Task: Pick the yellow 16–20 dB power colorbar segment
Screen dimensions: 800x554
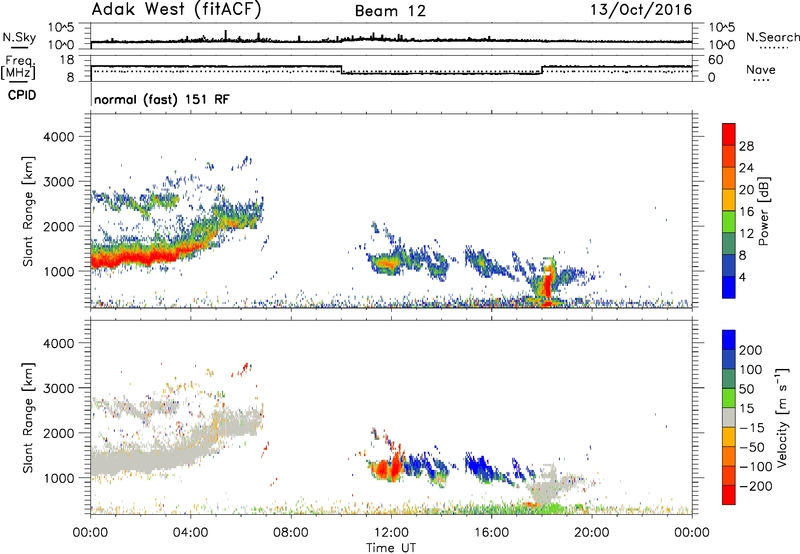Action: [x=729, y=199]
